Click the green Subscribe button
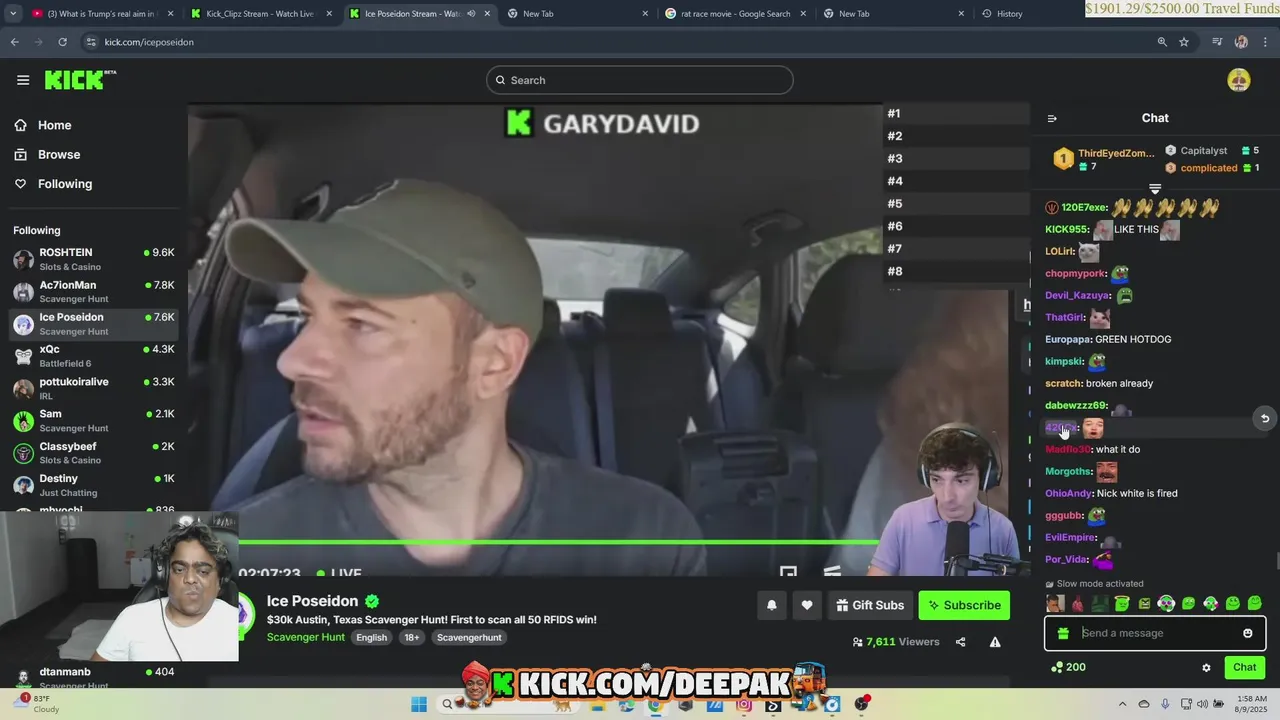This screenshot has height=720, width=1280. 964,605
